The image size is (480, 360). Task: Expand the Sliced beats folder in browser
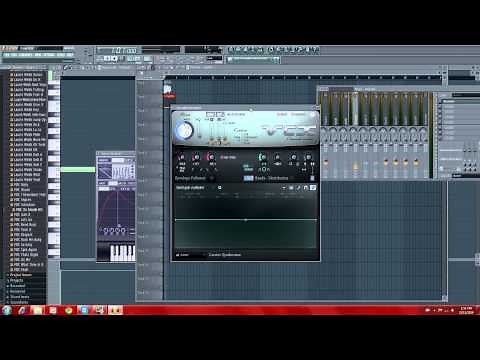point(19,297)
